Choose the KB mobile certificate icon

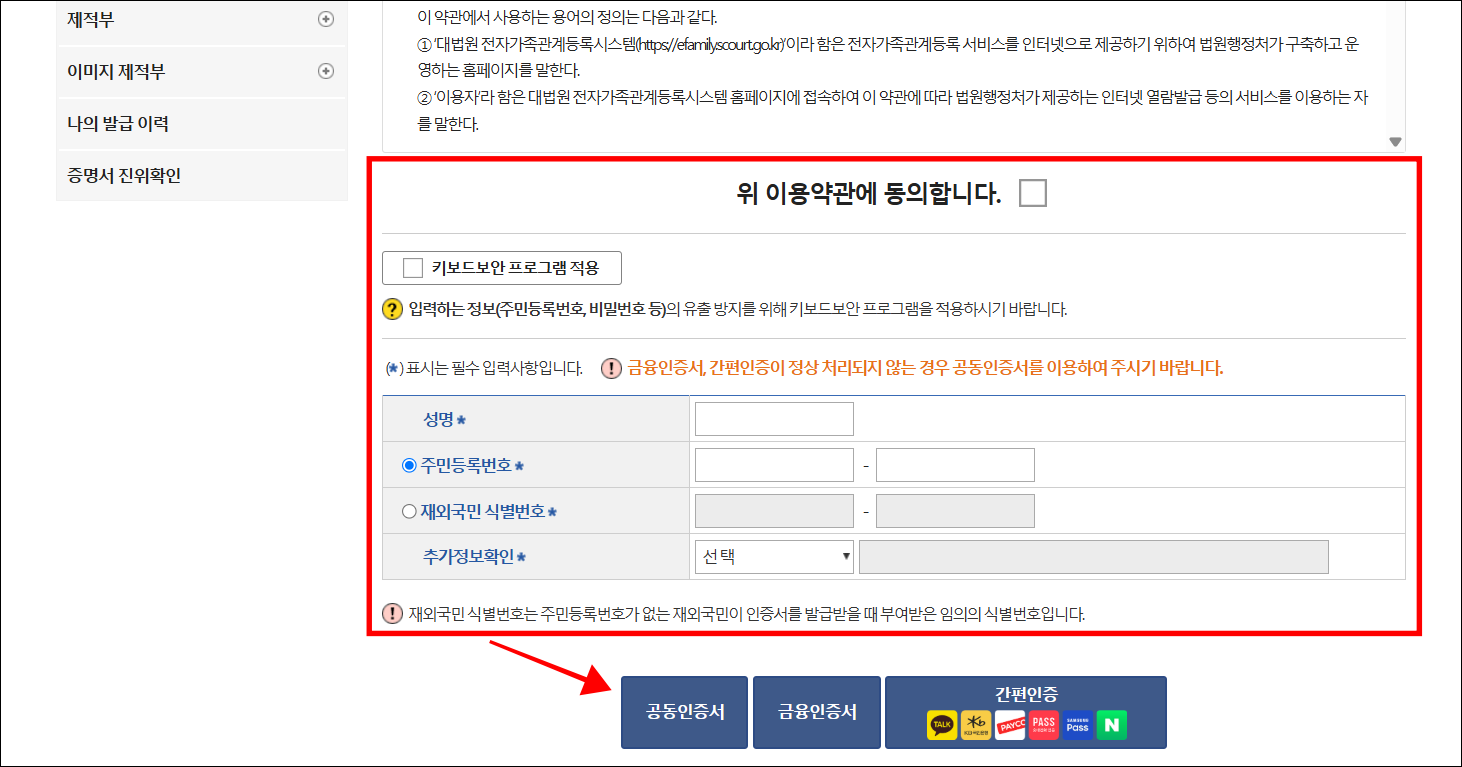click(x=976, y=724)
